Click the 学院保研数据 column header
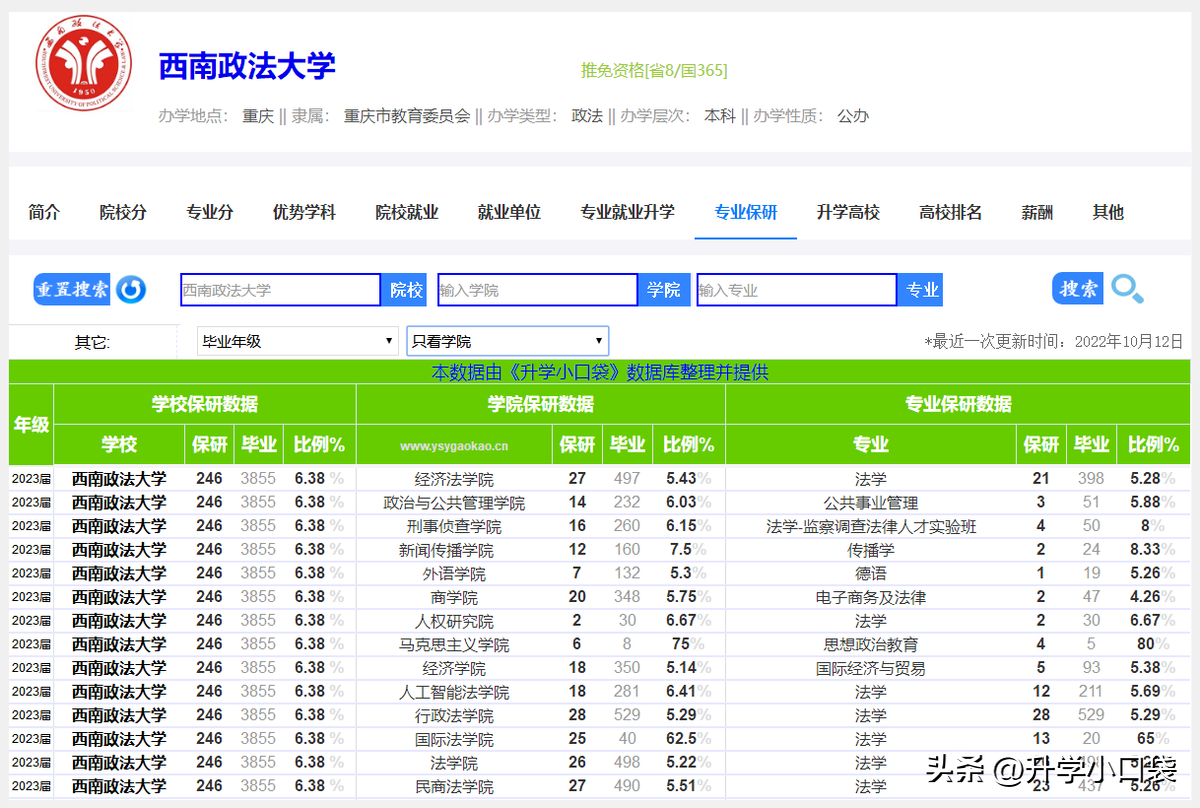 pyautogui.click(x=541, y=404)
